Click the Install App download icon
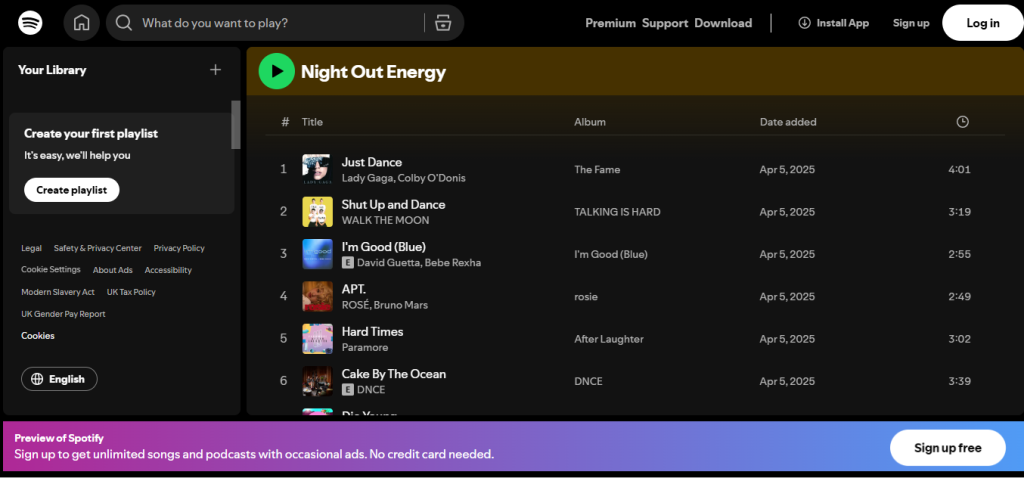The image size is (1024, 478). point(804,23)
